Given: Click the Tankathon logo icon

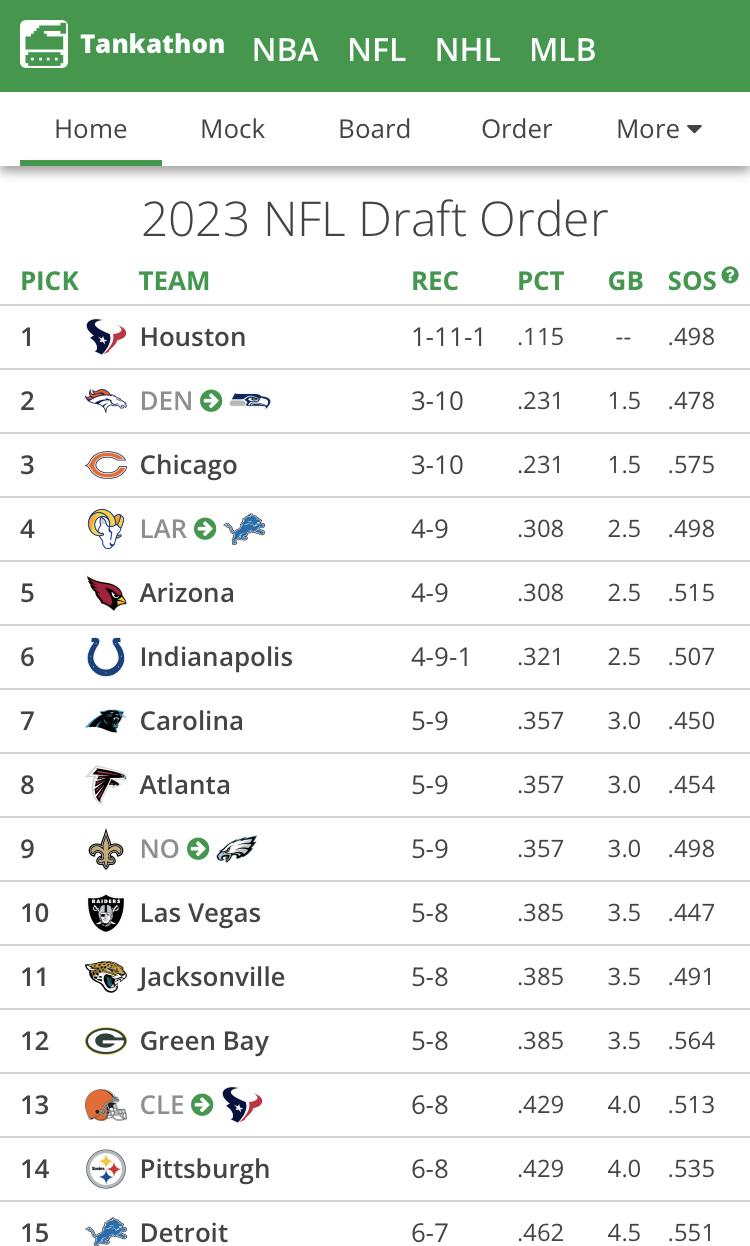Looking at the screenshot, I should tap(44, 45).
